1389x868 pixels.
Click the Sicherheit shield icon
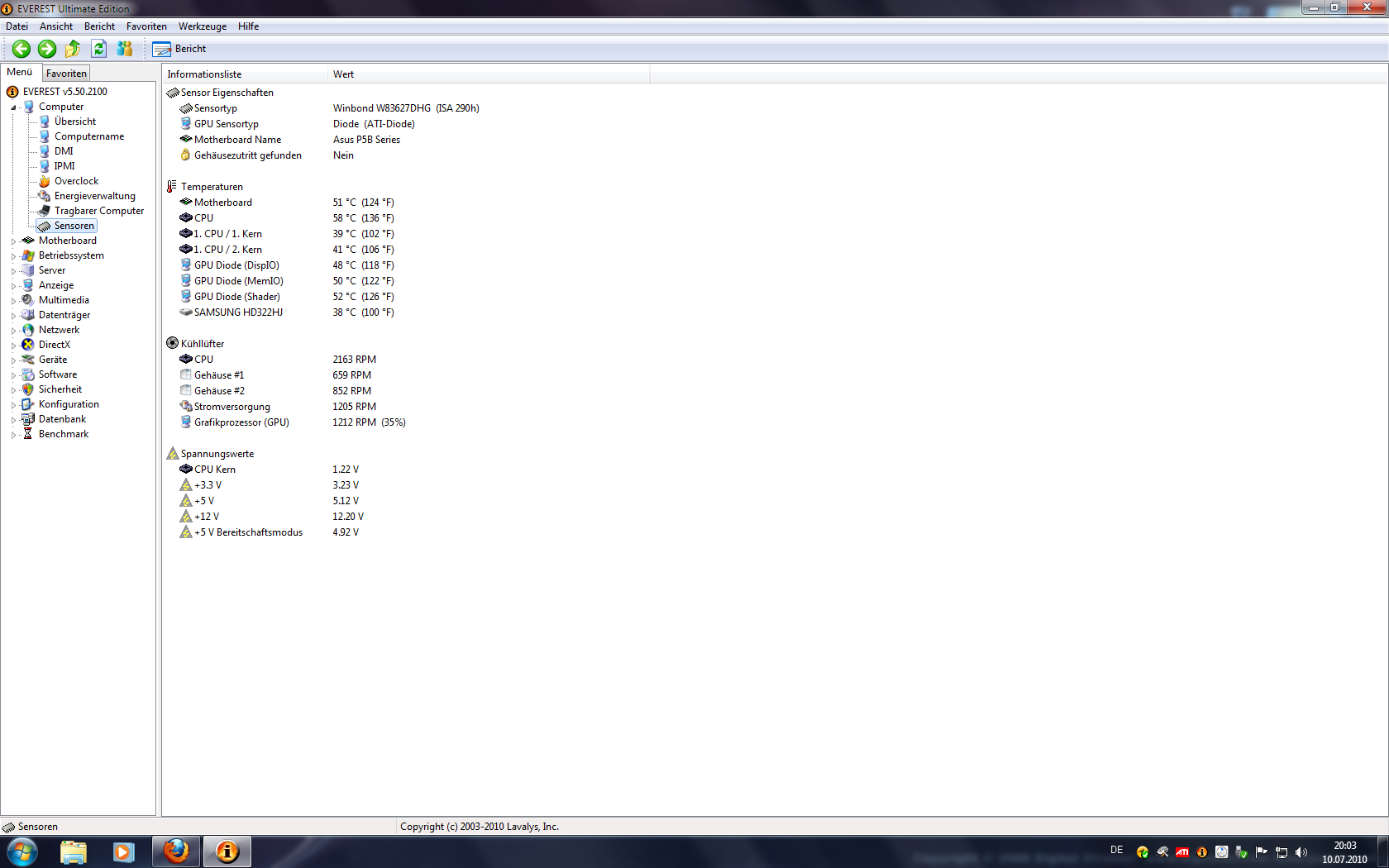pyautogui.click(x=28, y=389)
